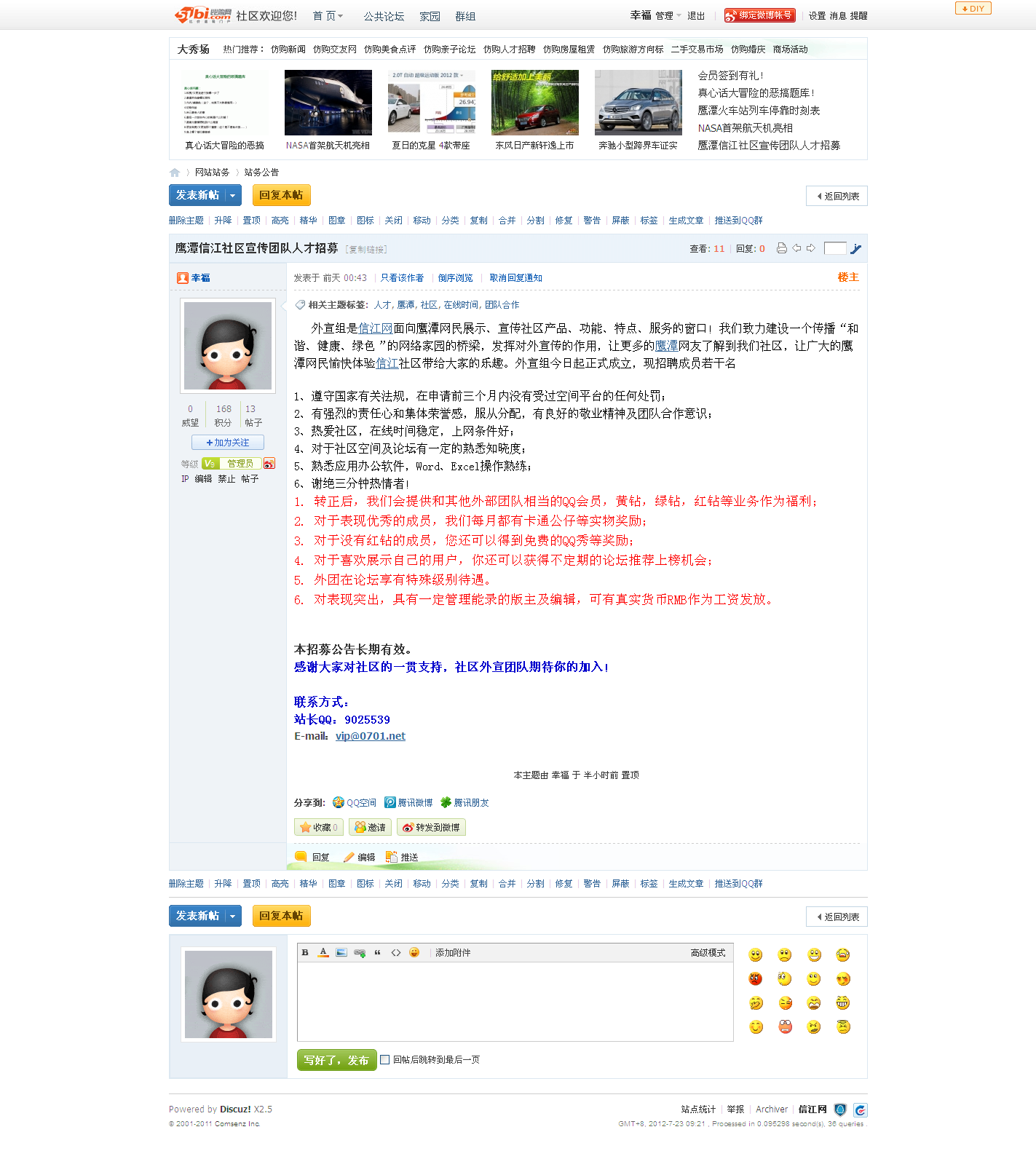Screen dimensions: 1036x1167
Task: Open the 群组 navigation item
Action: point(465,16)
